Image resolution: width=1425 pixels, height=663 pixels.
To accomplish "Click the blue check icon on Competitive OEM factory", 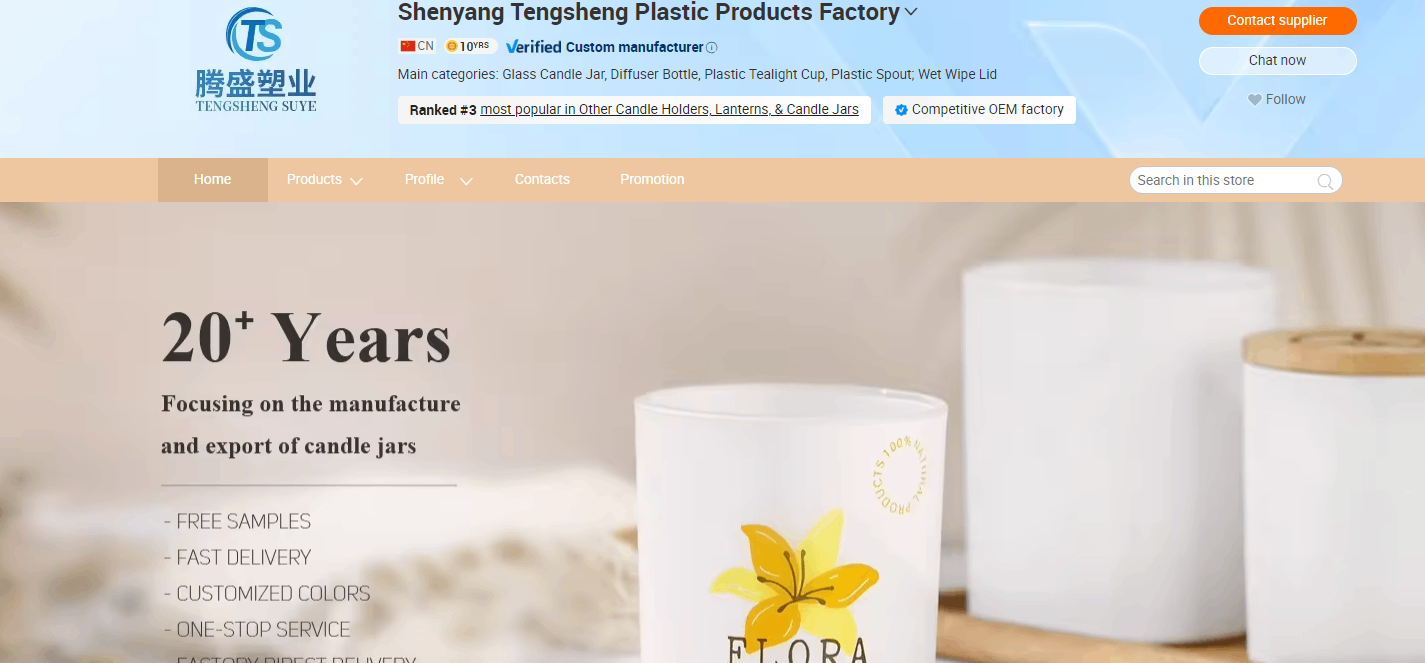I will click(901, 110).
